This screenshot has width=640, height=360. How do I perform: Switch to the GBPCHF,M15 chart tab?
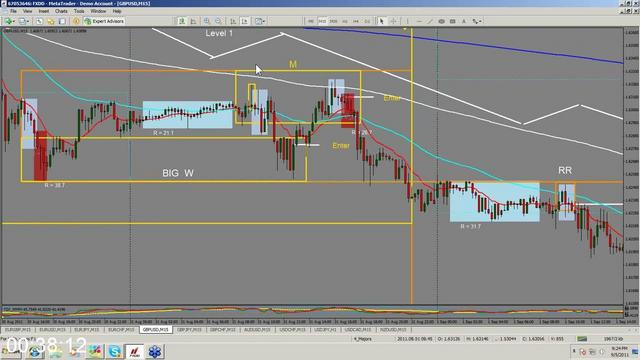[223, 329]
